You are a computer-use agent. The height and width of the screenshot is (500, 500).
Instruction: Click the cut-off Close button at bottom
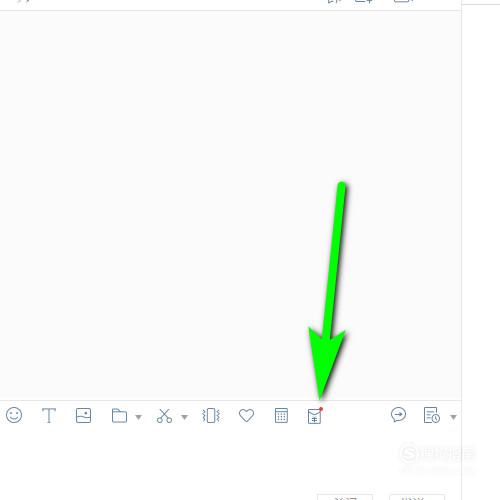point(345,497)
